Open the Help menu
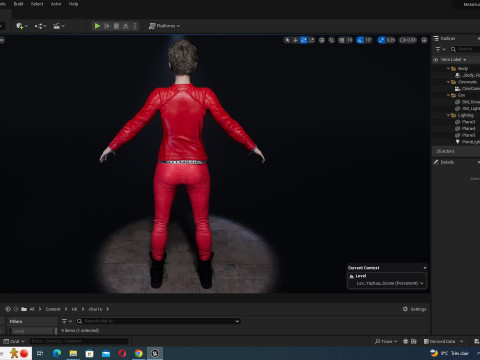 (x=73, y=4)
